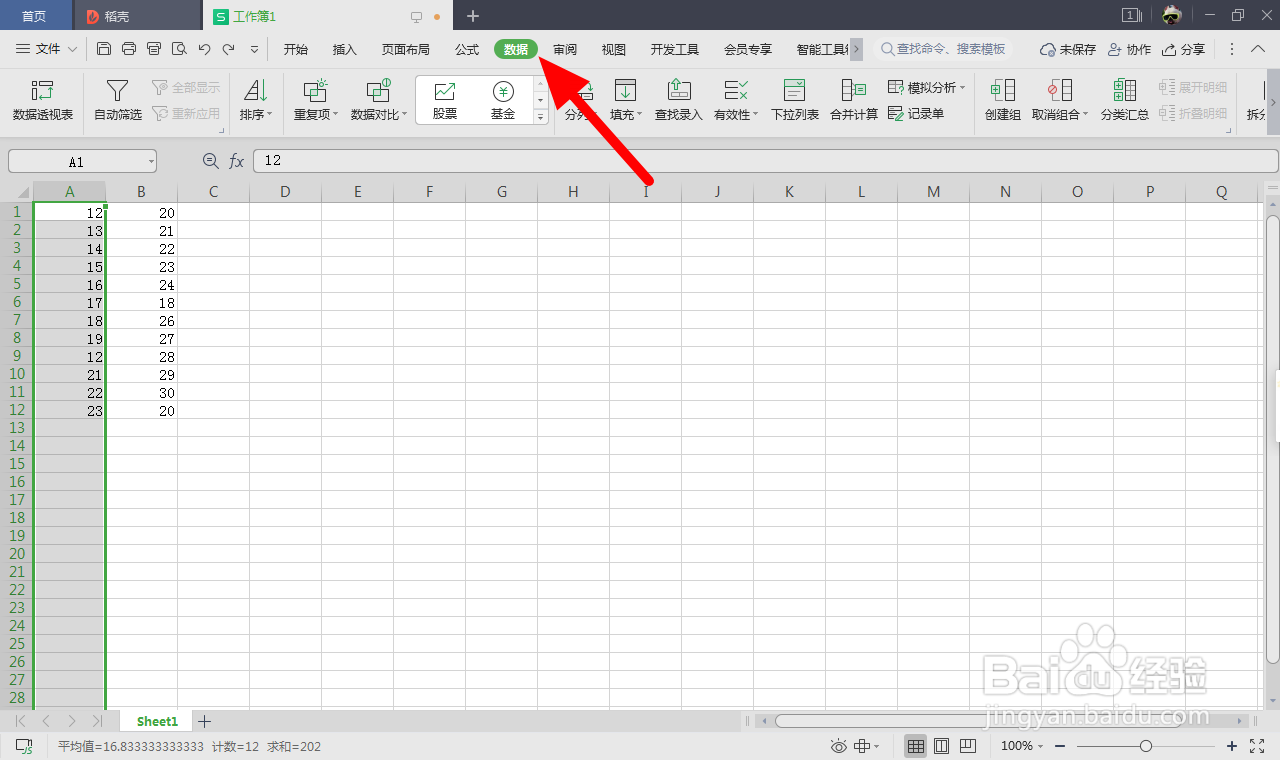
Task: Collapse the ribbon with the chevron
Action: (1258, 49)
